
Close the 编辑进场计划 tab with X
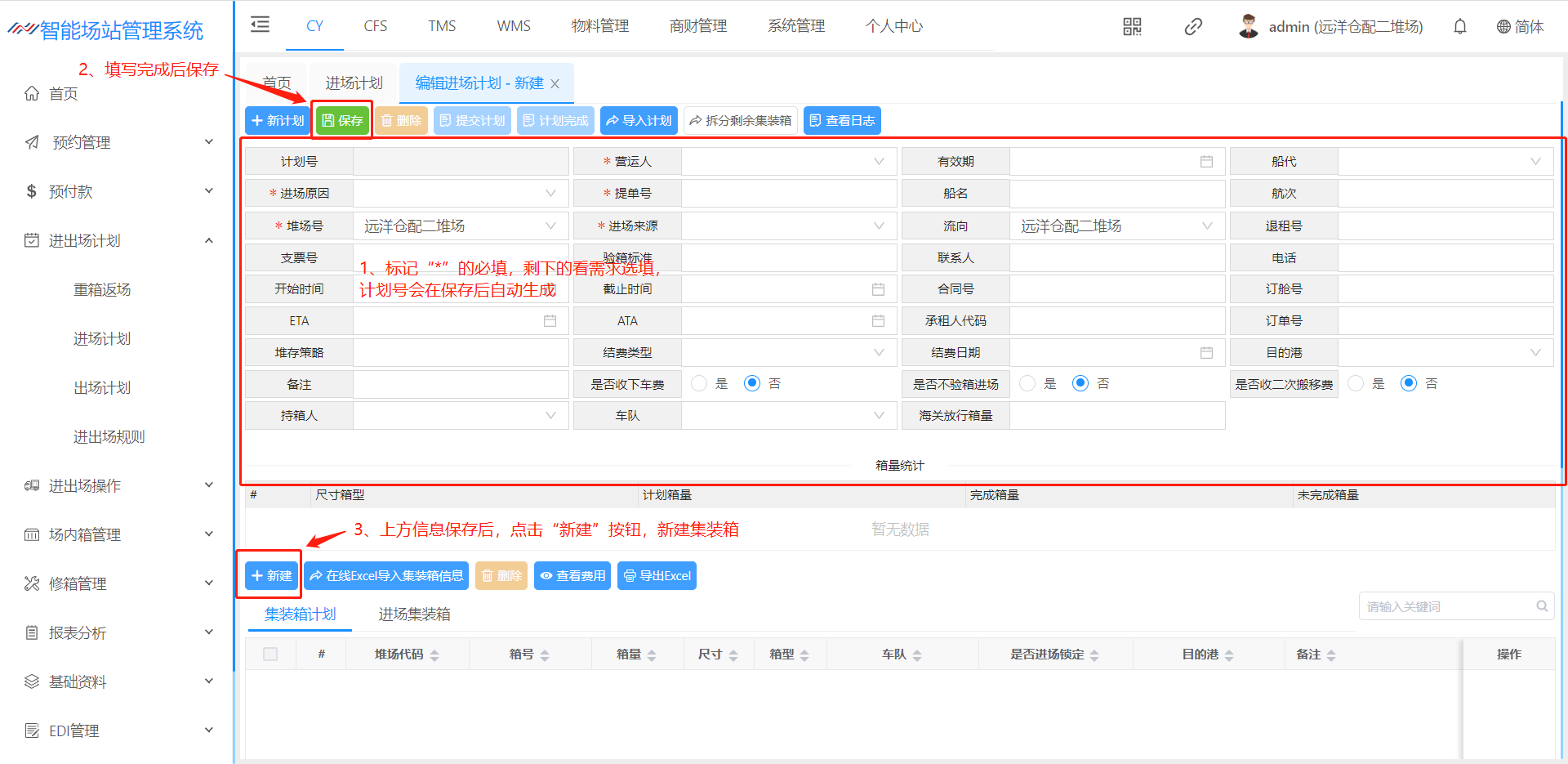555,84
